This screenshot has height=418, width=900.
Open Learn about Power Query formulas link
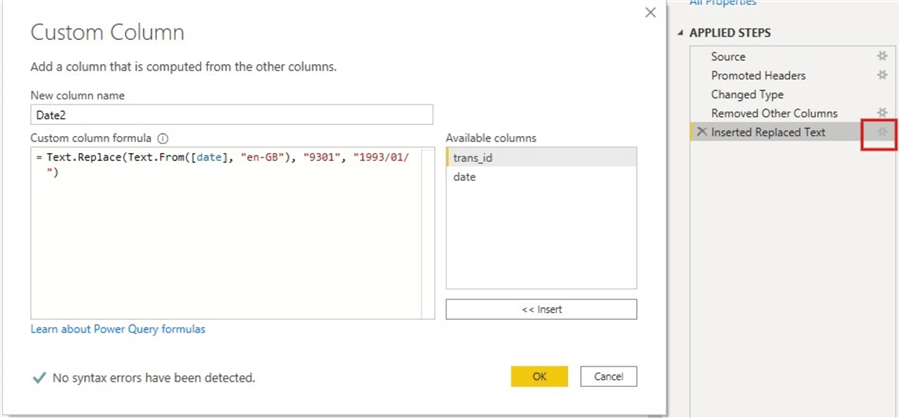click(x=118, y=329)
